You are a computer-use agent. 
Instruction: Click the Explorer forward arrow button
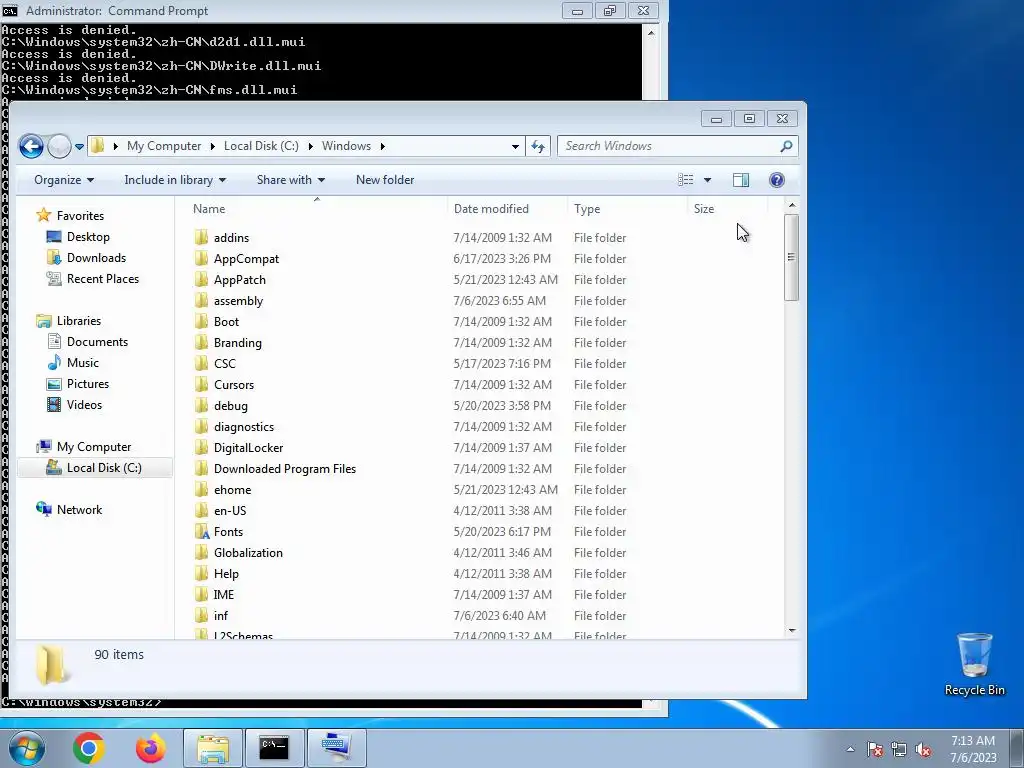[x=59, y=146]
